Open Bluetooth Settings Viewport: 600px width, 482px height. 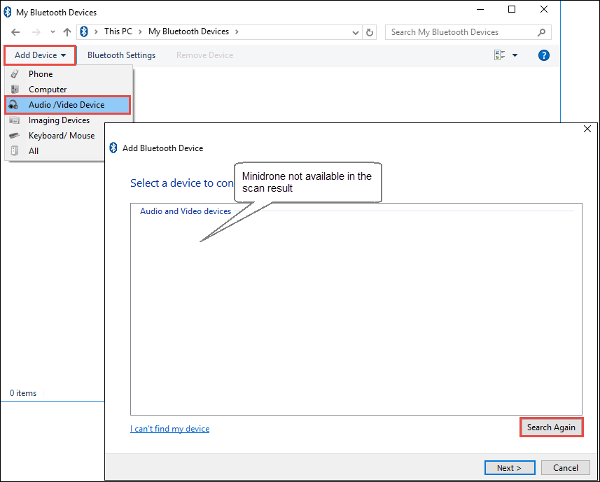[121, 55]
